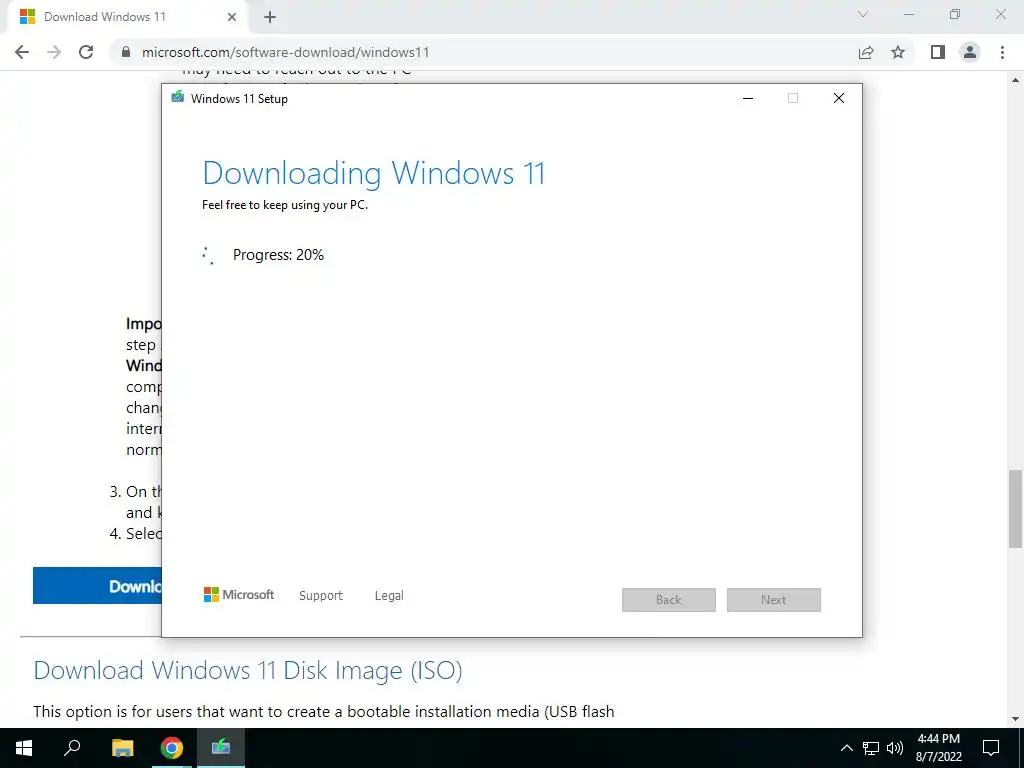Click the Windows 11 Setup title bar icon
Viewport: 1024px width, 768px height.
178,97
